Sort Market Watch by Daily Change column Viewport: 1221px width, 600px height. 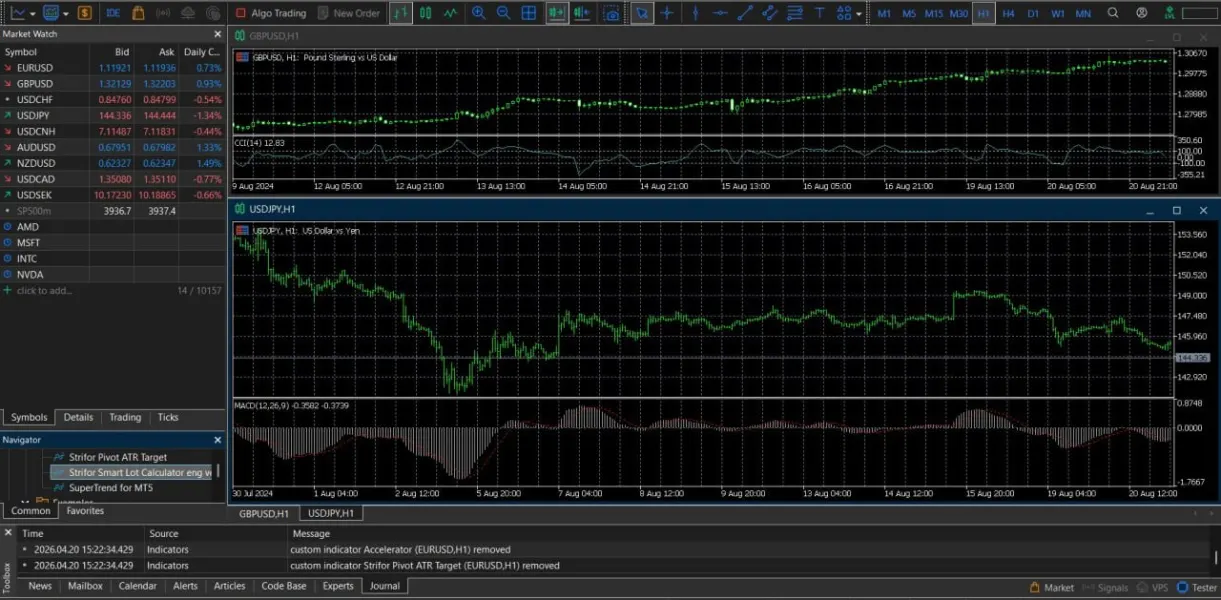coord(202,51)
